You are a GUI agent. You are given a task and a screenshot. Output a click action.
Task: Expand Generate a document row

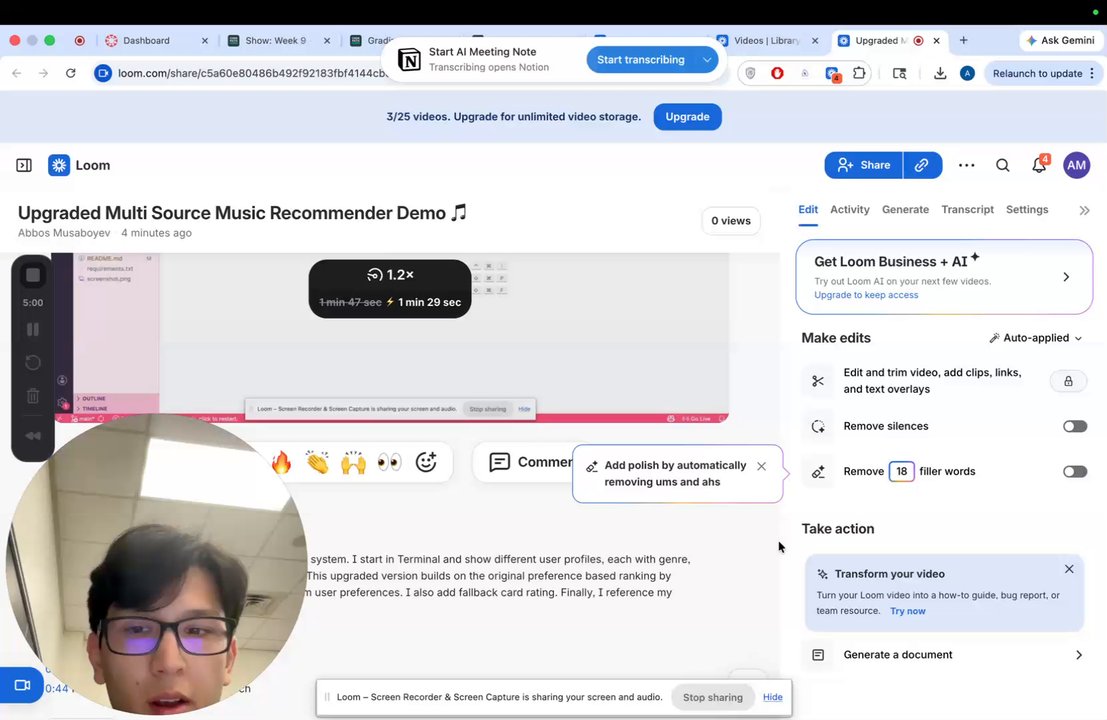[945, 655]
